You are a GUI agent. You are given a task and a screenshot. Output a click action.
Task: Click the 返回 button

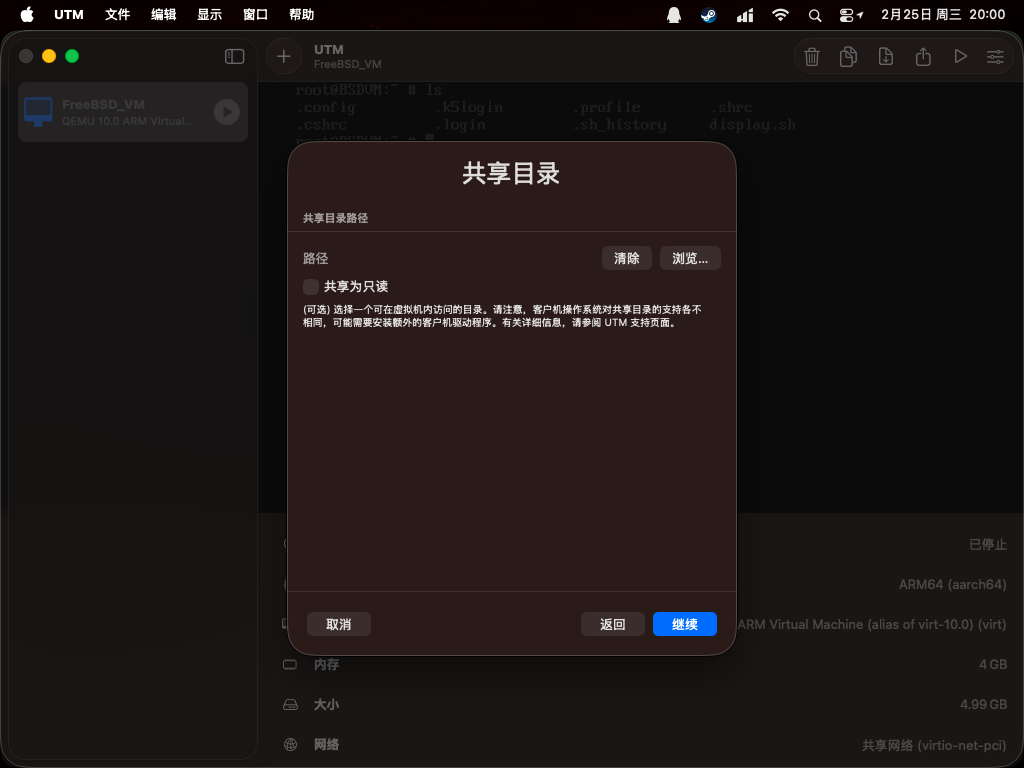click(613, 624)
